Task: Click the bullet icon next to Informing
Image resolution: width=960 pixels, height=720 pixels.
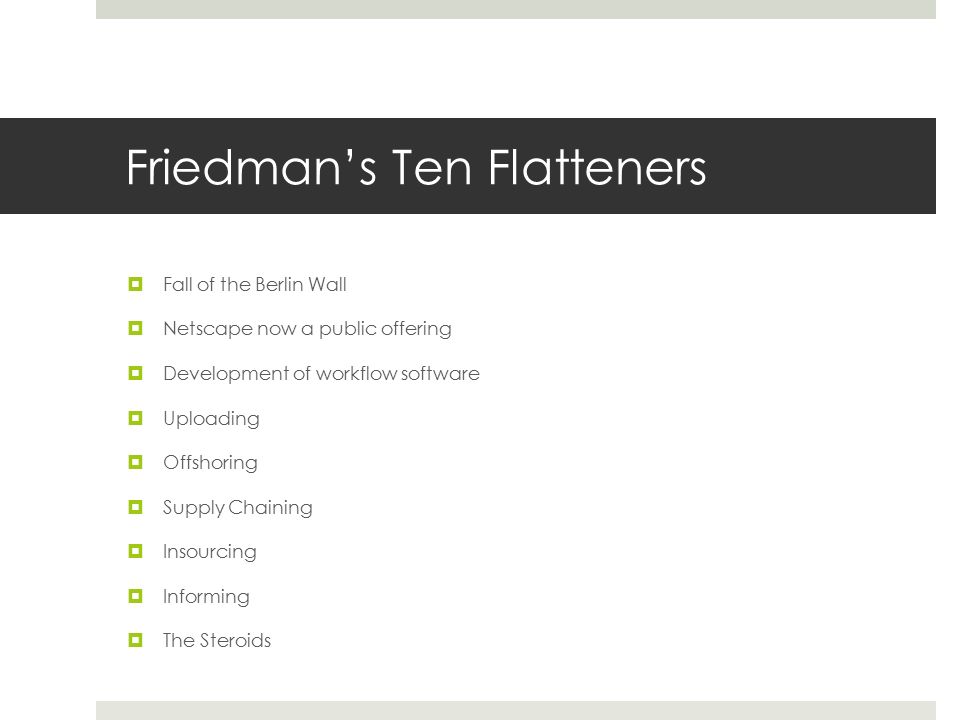Action: coord(135,596)
